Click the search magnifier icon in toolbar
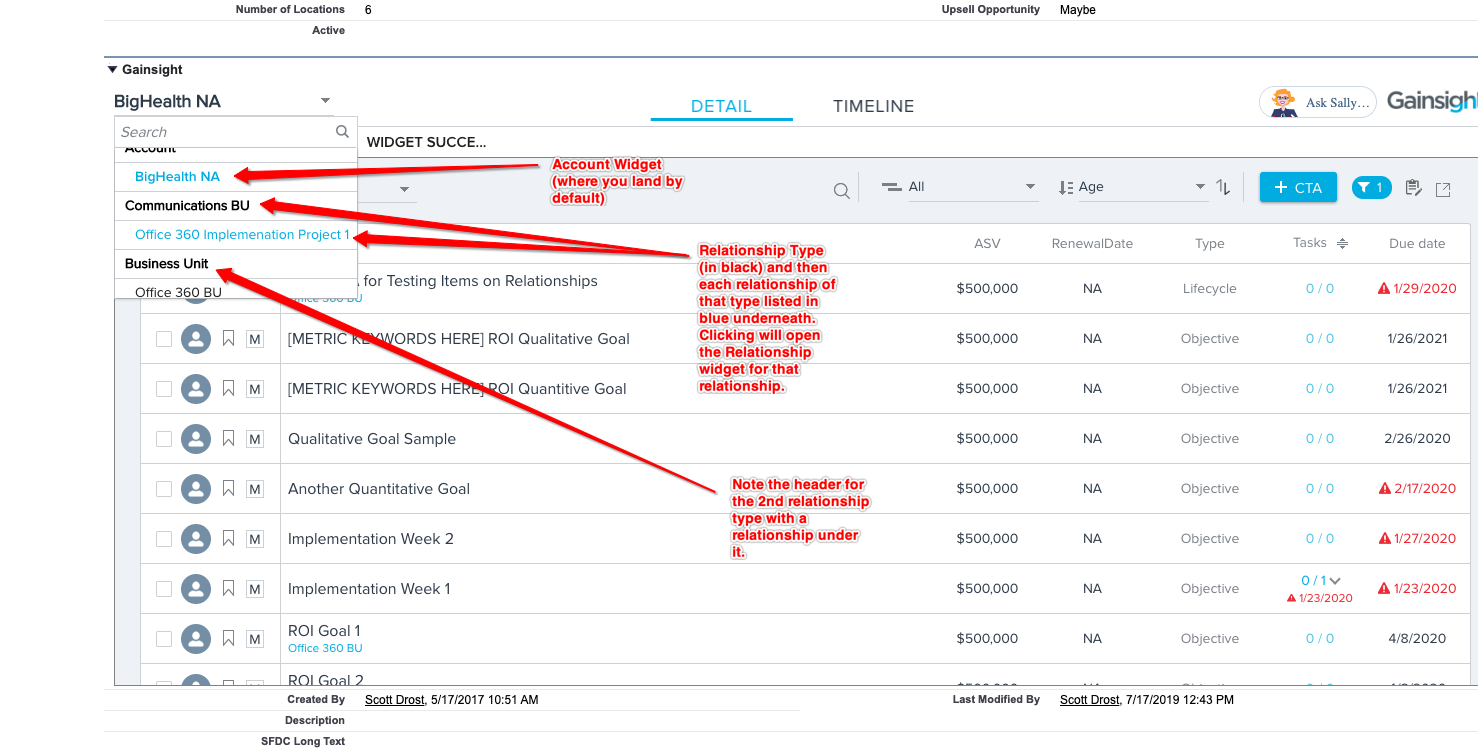The image size is (1478, 750). 842,190
